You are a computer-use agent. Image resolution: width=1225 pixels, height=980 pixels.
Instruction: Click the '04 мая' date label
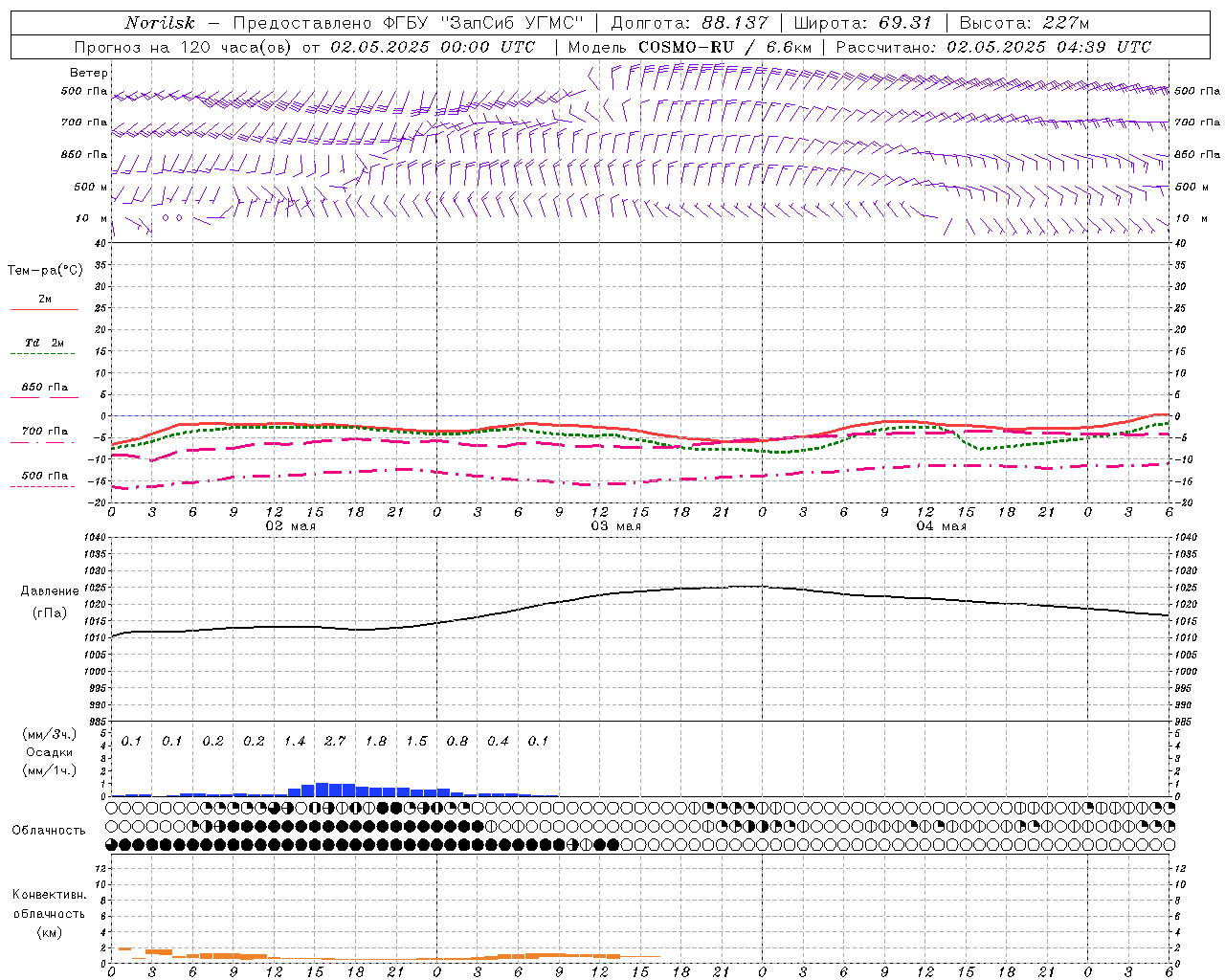click(x=941, y=526)
